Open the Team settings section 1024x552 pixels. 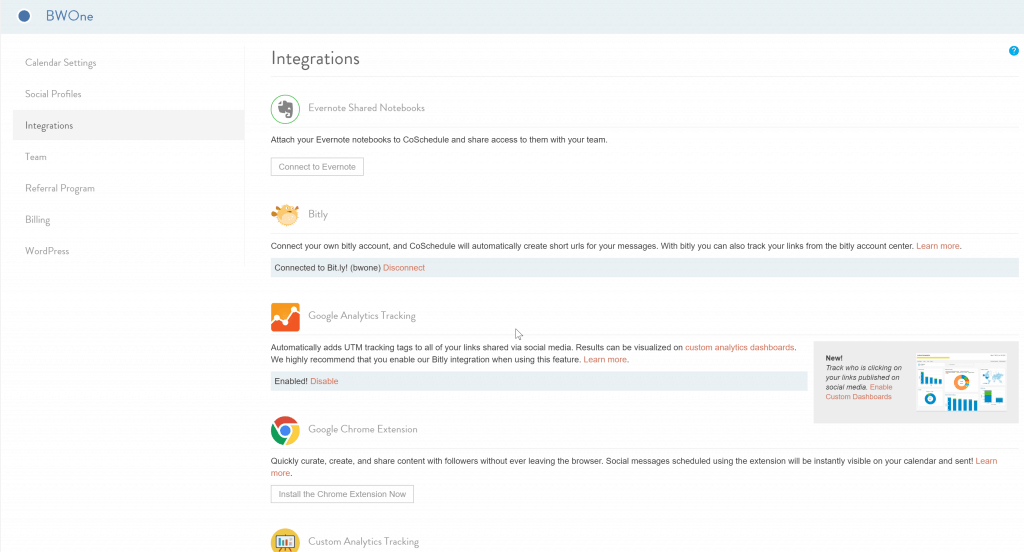click(x=36, y=157)
